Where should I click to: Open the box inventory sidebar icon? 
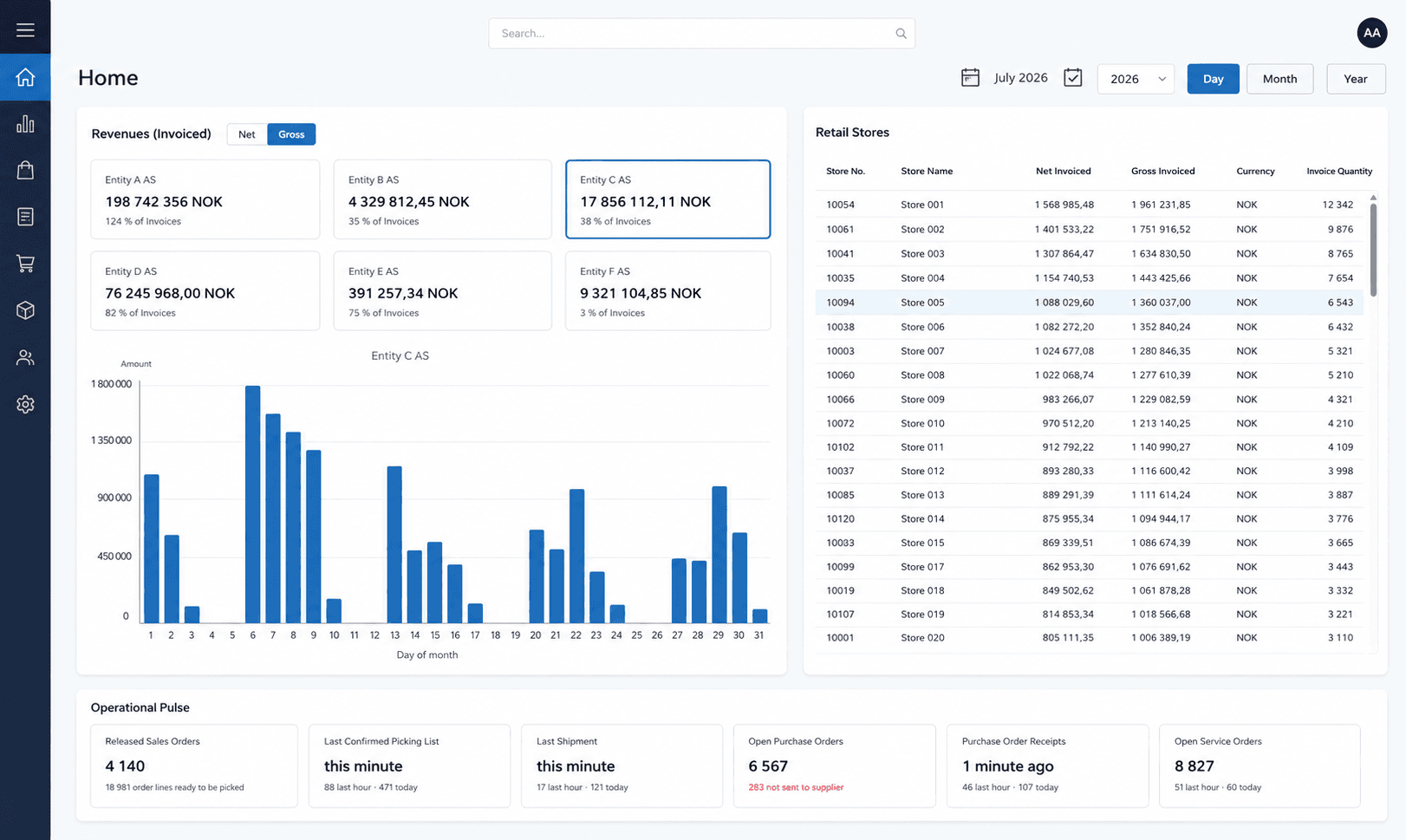(25, 310)
